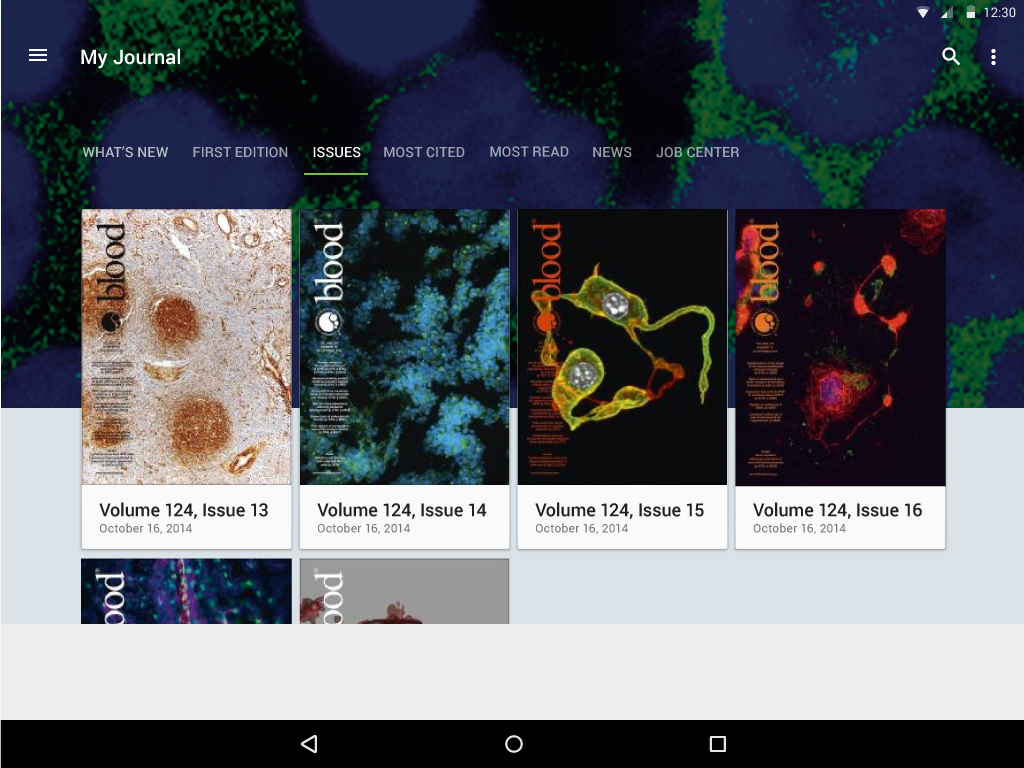Click the "October 16, 2014" date under Issue 13
Image resolution: width=1024 pixels, height=768 pixels.
pos(146,528)
